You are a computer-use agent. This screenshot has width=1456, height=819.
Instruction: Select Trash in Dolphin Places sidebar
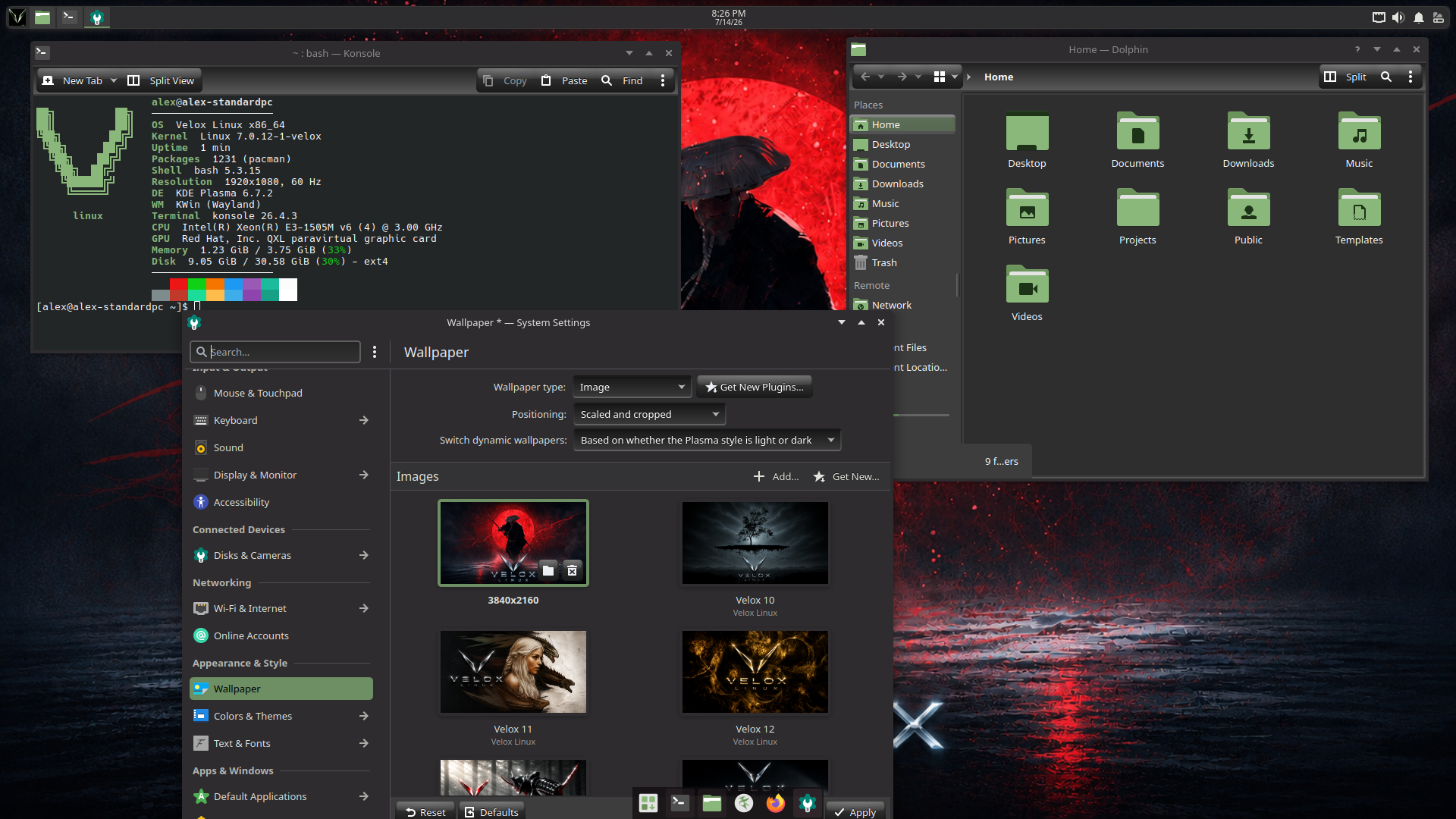click(x=902, y=262)
